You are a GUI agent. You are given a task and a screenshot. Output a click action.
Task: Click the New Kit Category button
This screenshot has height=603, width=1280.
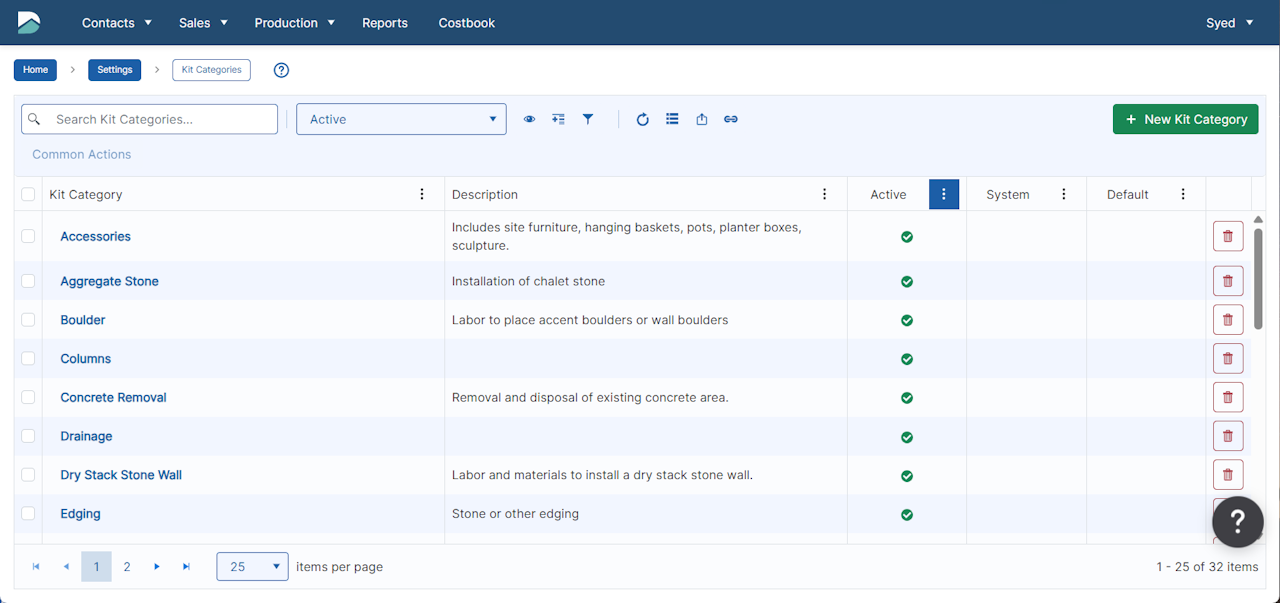(1185, 119)
